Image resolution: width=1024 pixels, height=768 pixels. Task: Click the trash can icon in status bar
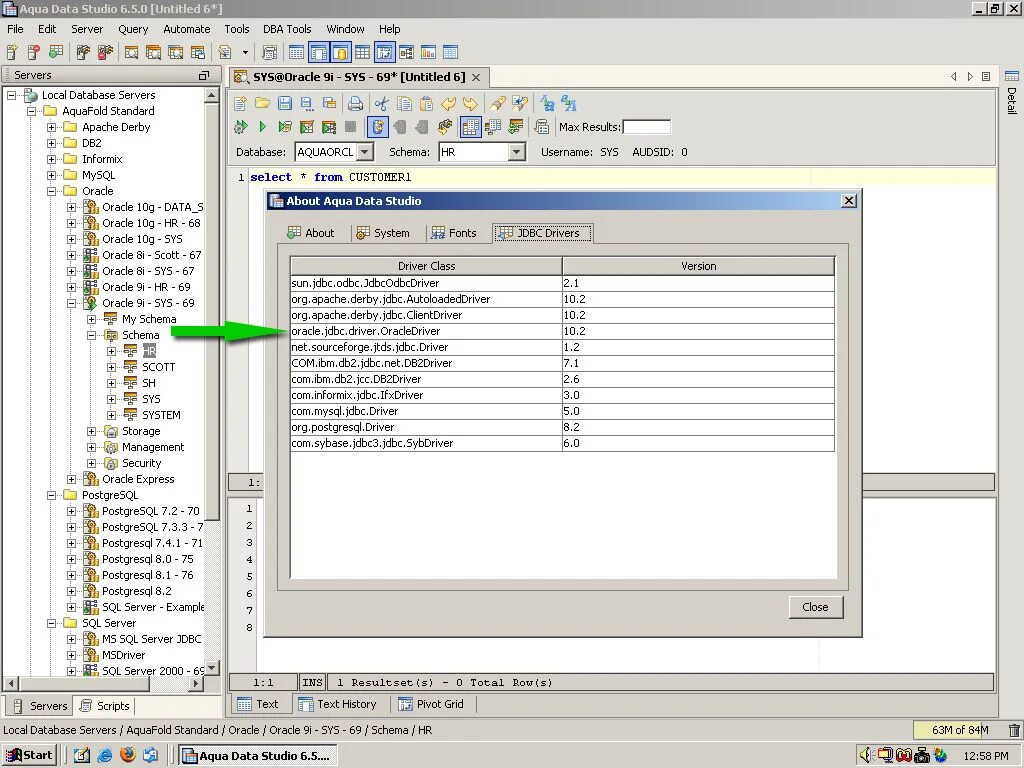1014,730
